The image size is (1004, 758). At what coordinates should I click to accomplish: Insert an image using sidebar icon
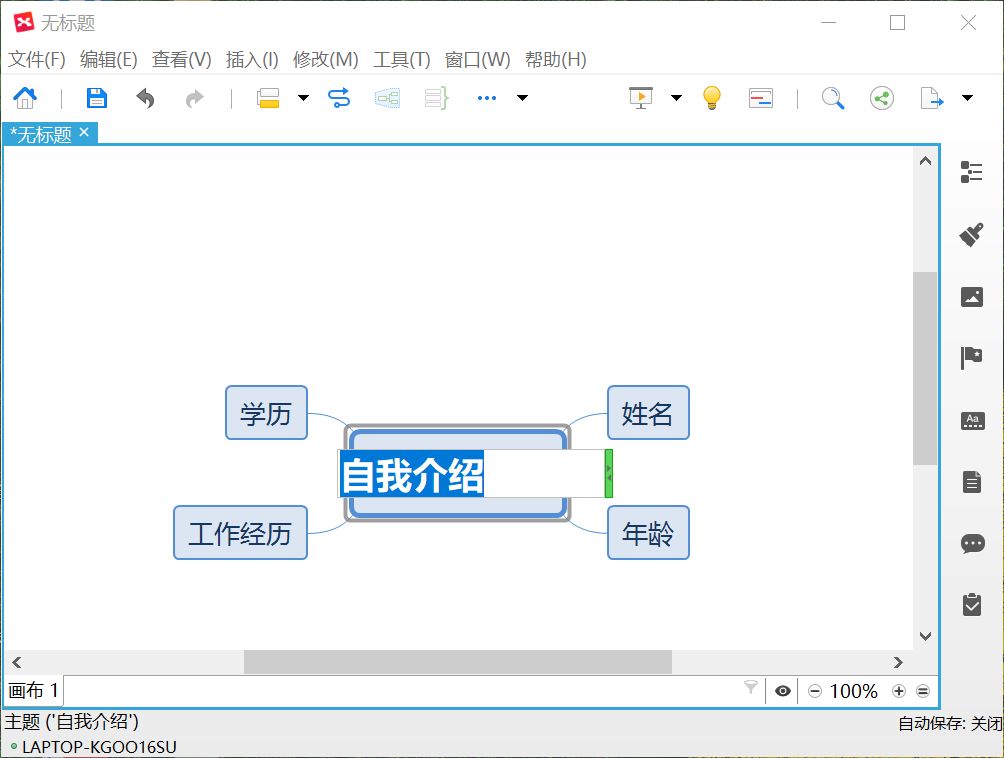coord(971,296)
